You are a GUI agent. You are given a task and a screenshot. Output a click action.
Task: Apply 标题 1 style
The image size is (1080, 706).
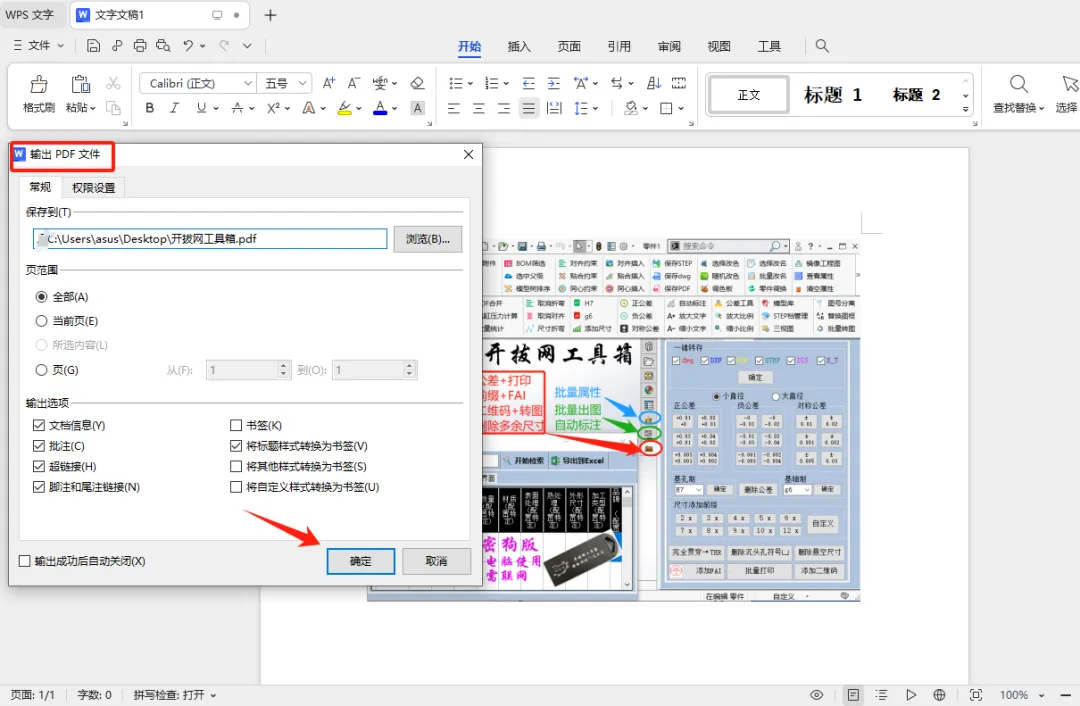(833, 94)
